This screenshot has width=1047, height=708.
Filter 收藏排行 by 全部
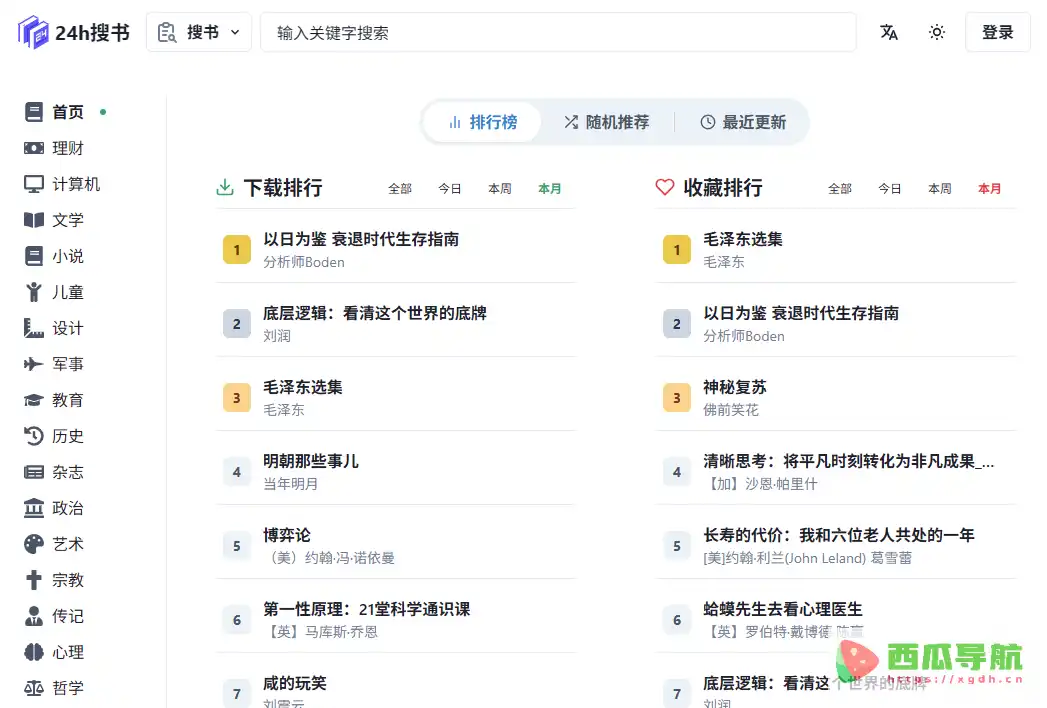point(839,189)
